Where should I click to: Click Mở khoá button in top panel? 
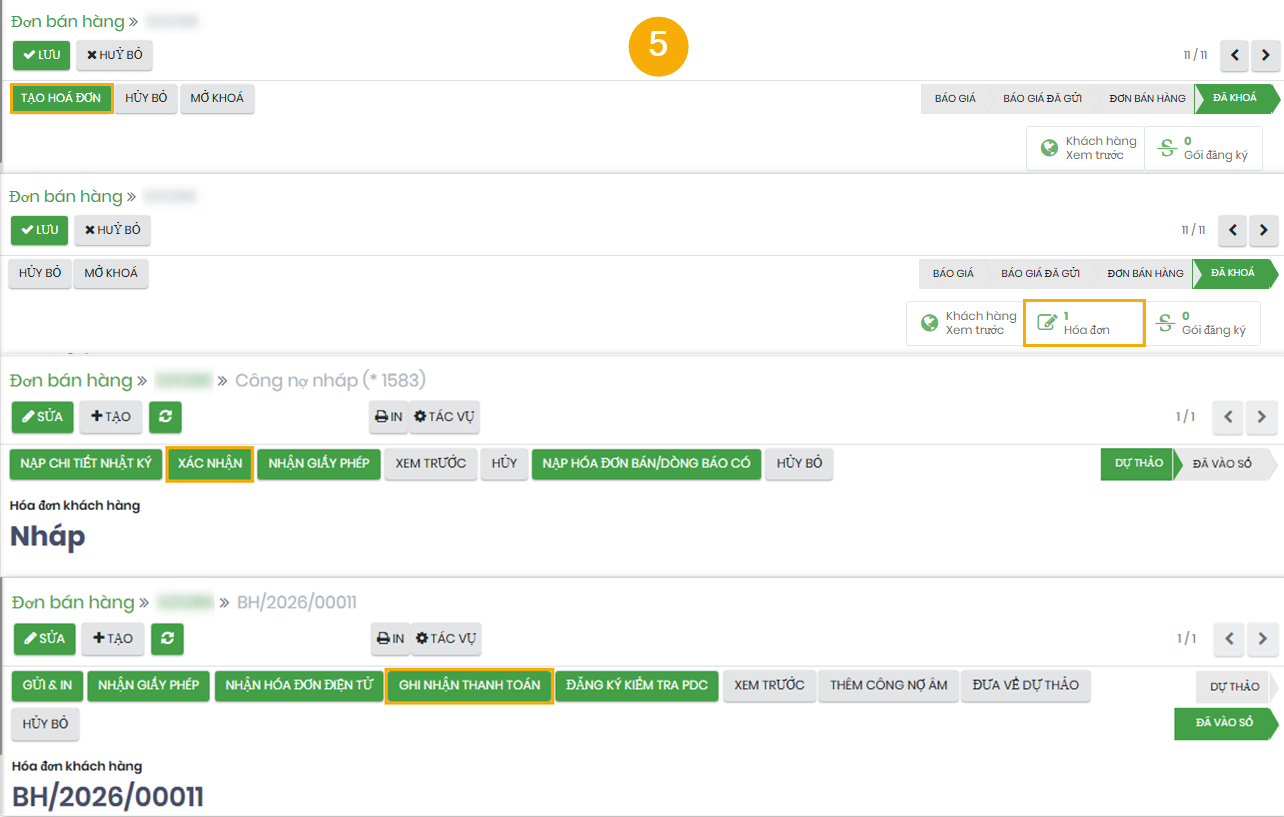217,98
